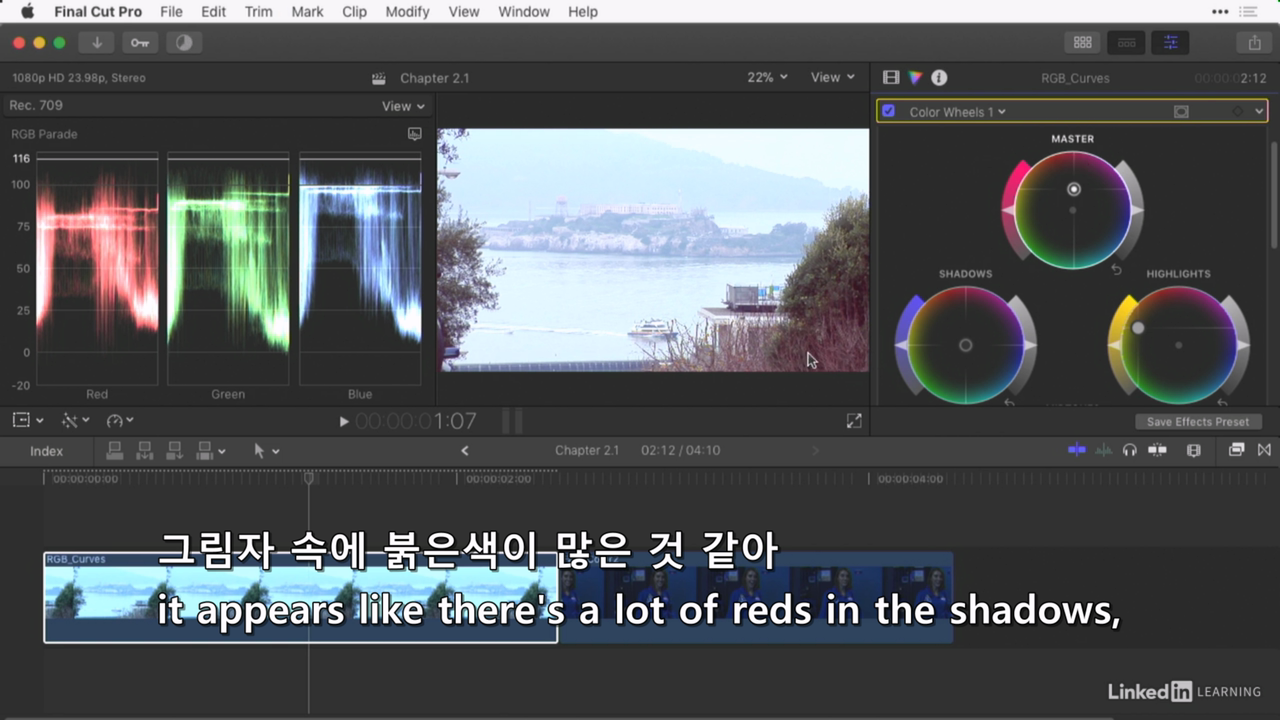
Task: Click the Highlights wheel color puck
Action: click(x=1138, y=328)
